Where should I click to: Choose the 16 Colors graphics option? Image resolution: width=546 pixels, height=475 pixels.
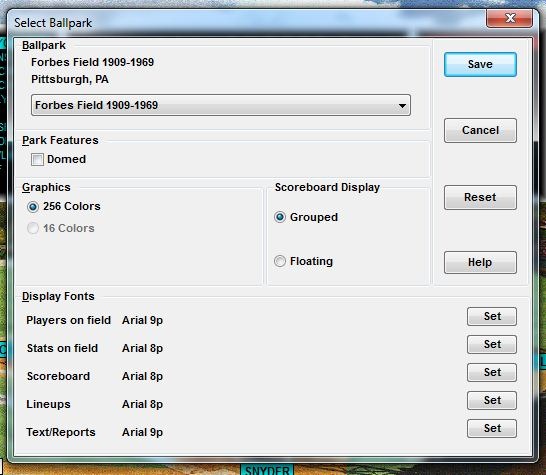click(33, 228)
